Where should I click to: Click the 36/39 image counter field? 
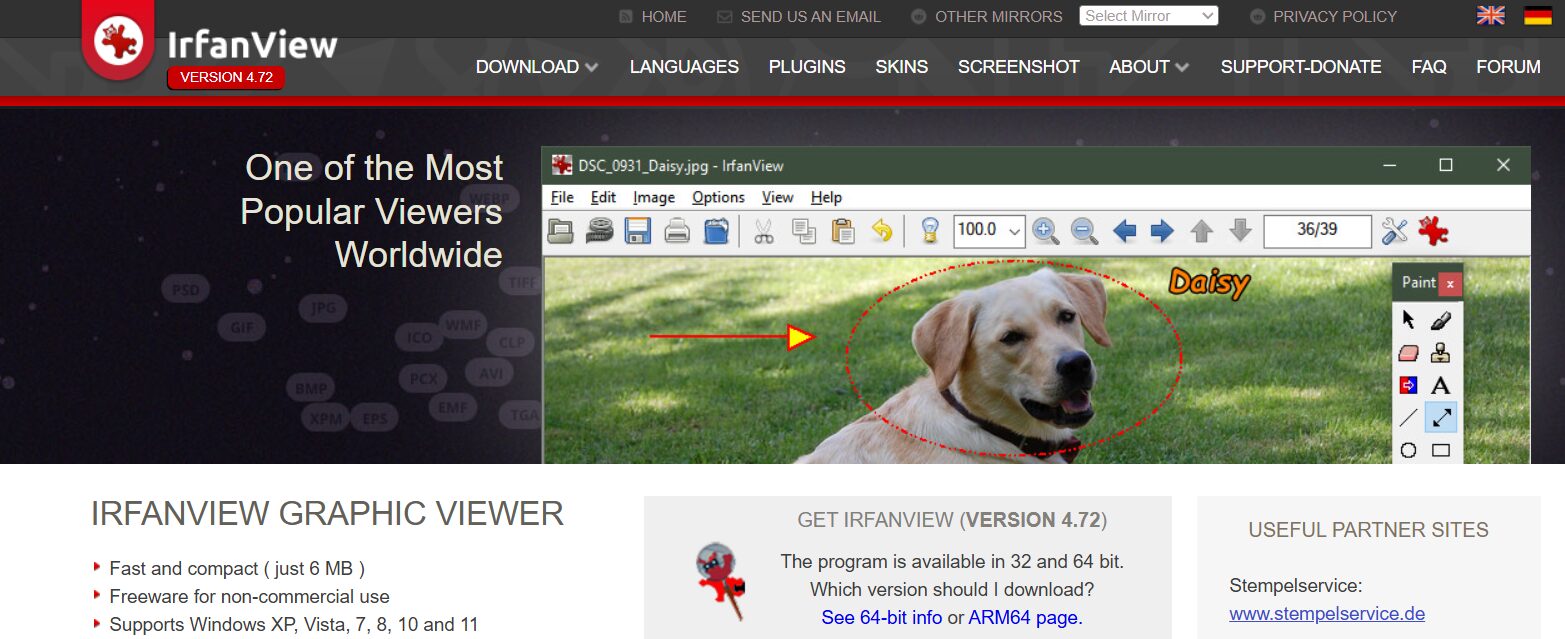click(1317, 230)
